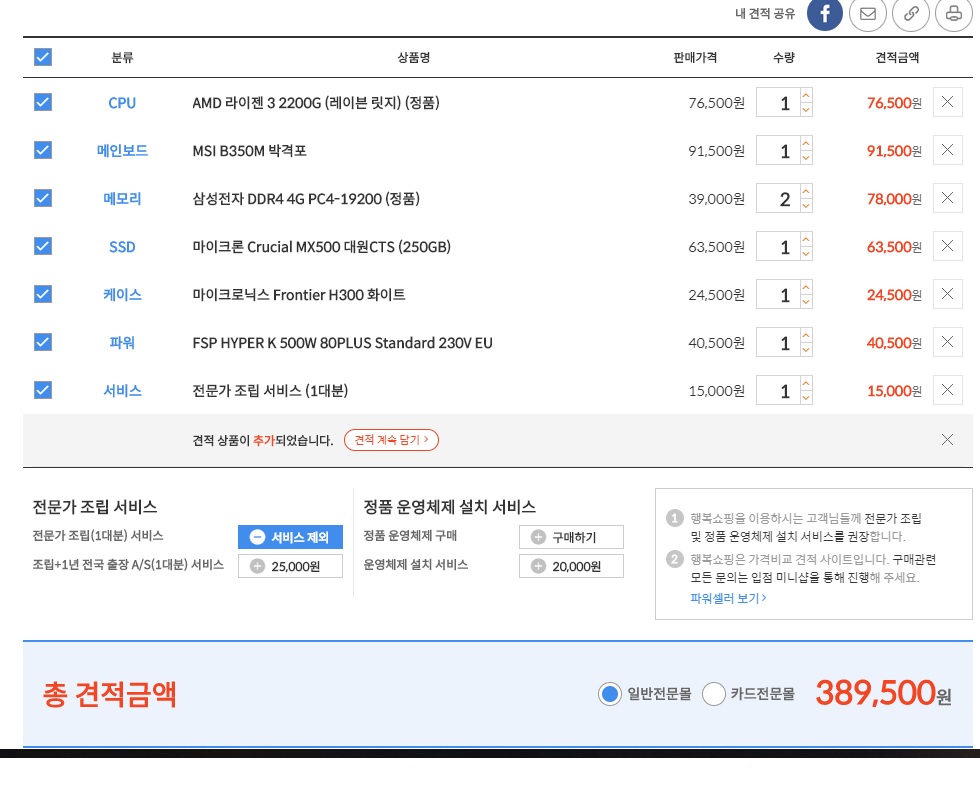Dismiss the 견적 상품이 추가되었습니다 notice
Screen dimensions: 980x811
point(948,440)
